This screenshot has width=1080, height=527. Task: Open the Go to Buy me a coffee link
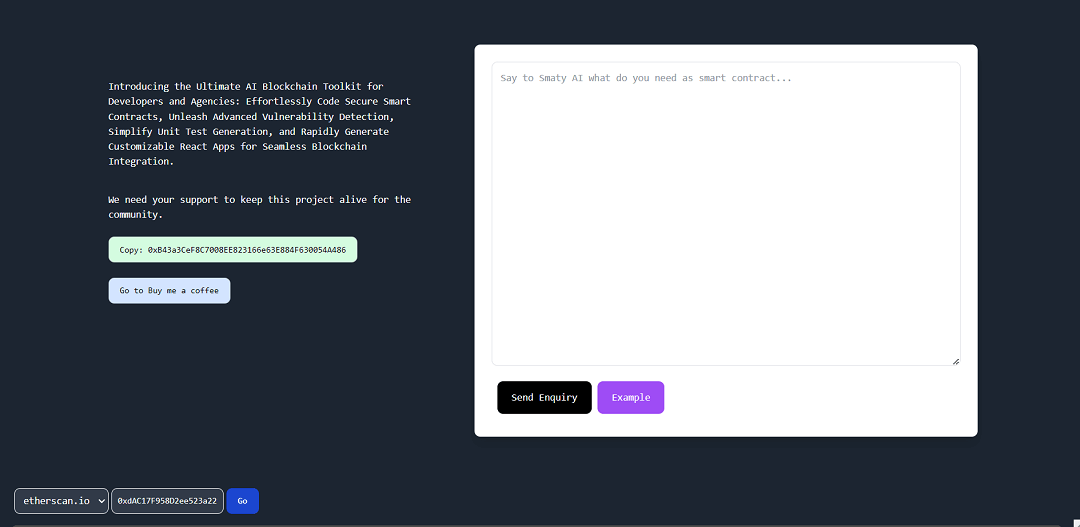point(169,291)
